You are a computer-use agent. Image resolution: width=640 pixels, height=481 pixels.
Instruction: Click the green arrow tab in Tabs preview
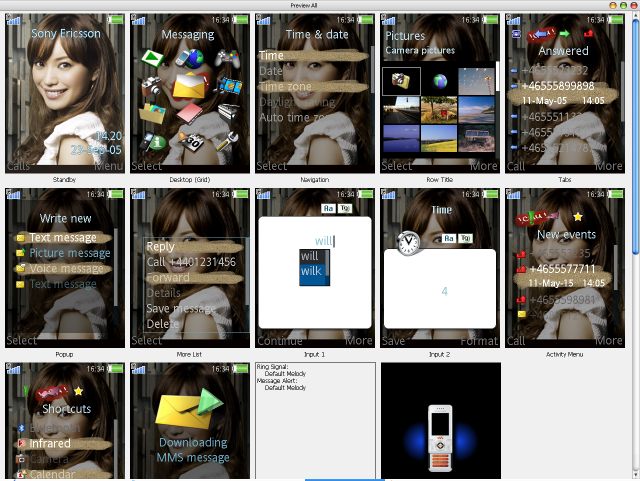[565, 33]
